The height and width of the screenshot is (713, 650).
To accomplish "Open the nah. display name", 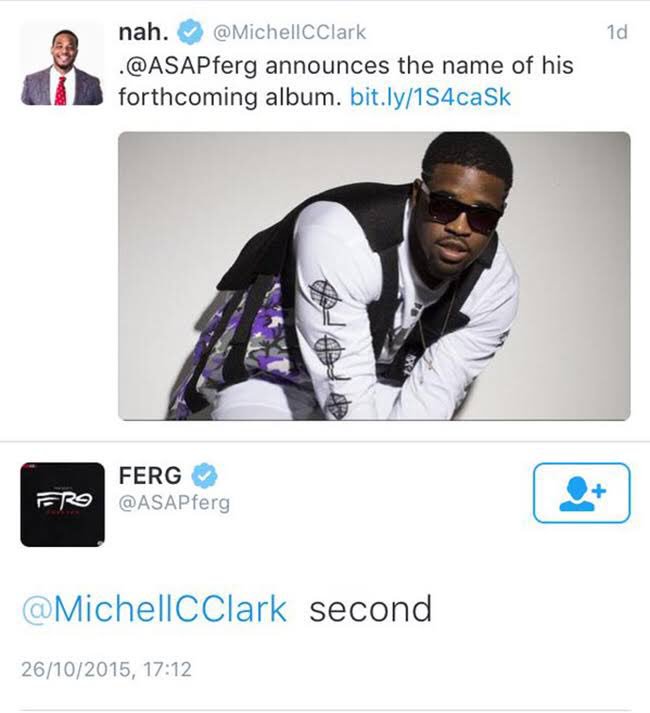I will (x=143, y=32).
